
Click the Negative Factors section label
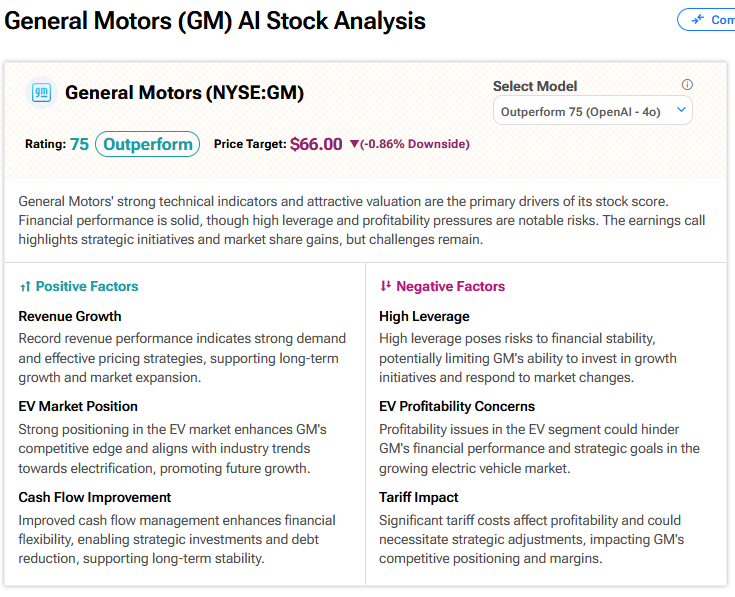tap(450, 287)
